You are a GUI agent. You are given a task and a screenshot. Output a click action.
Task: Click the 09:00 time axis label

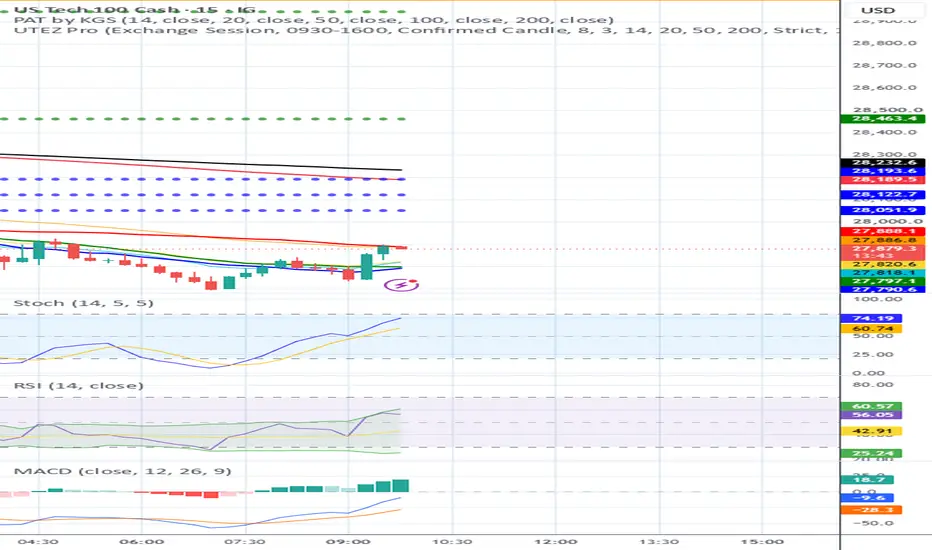[349, 542]
